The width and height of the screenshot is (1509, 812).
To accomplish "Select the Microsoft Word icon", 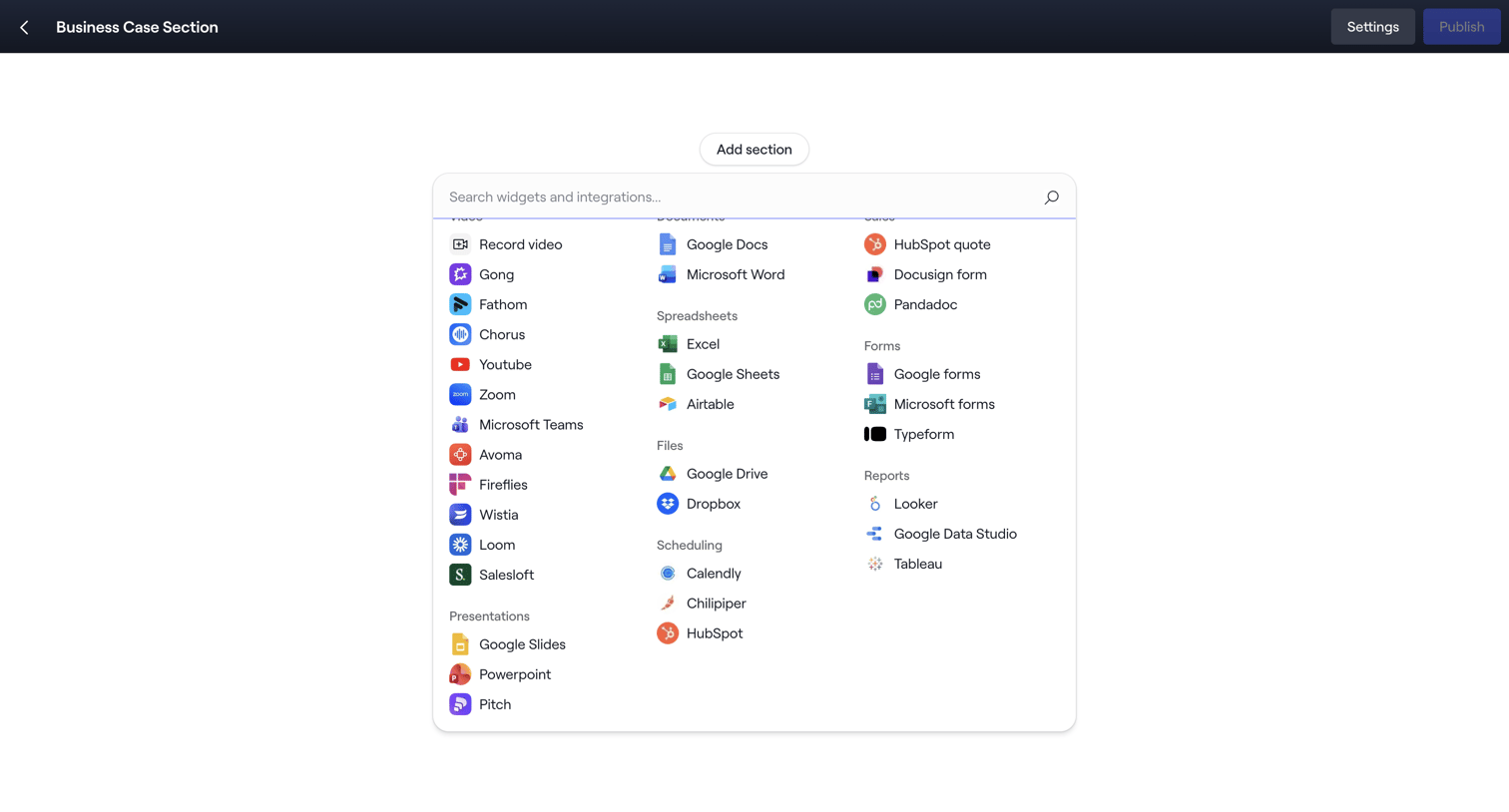I will pyautogui.click(x=668, y=274).
